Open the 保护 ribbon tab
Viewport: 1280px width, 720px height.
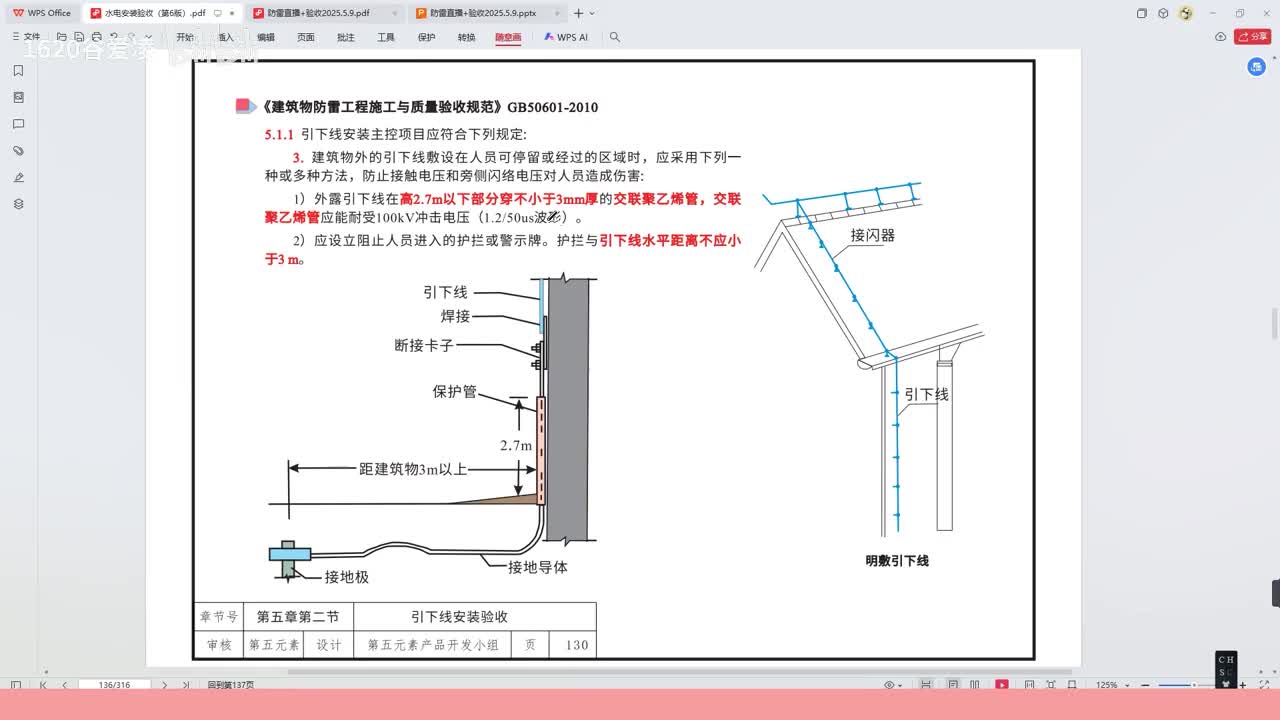tap(427, 37)
